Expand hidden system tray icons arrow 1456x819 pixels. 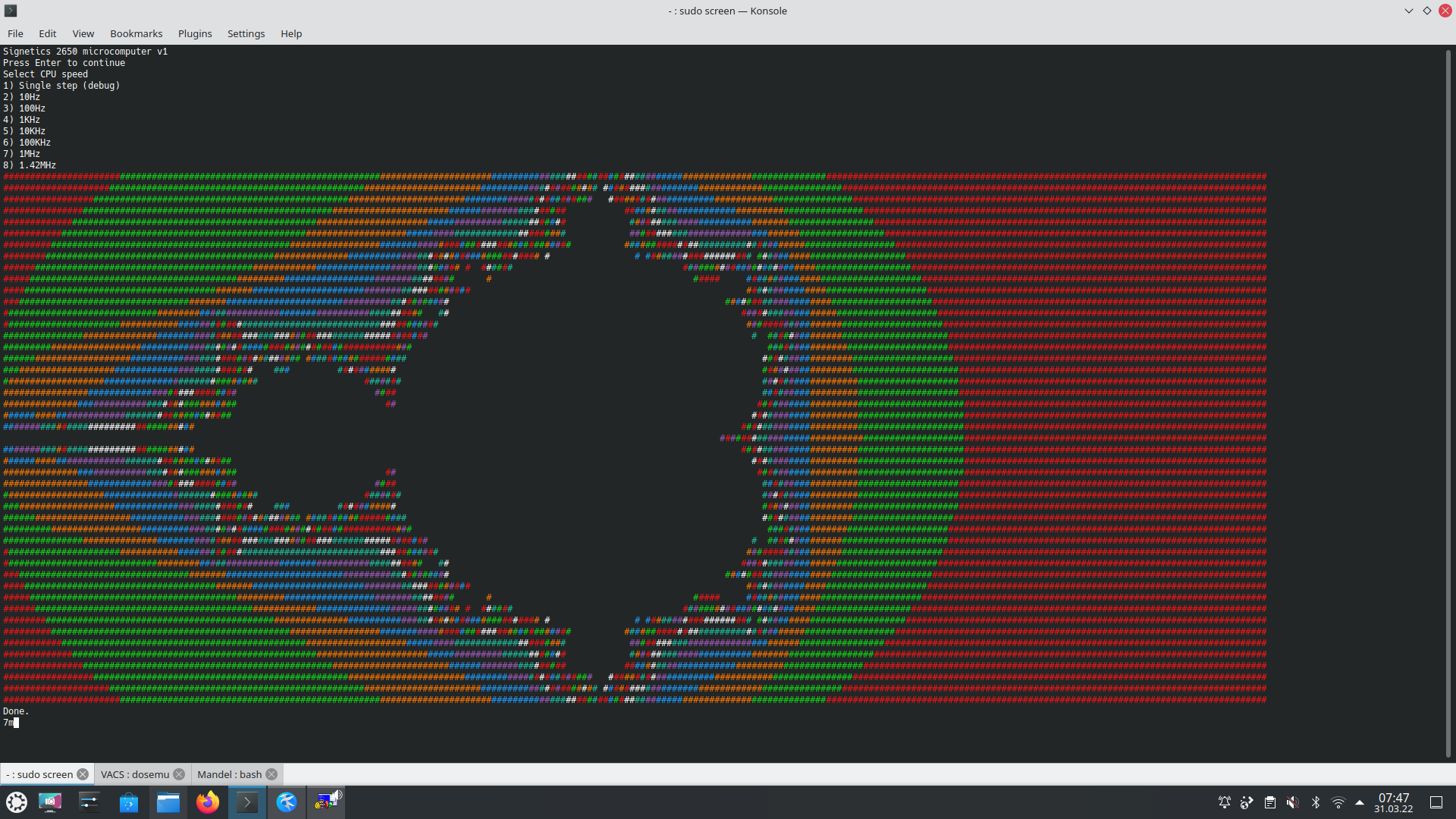coord(1360,802)
